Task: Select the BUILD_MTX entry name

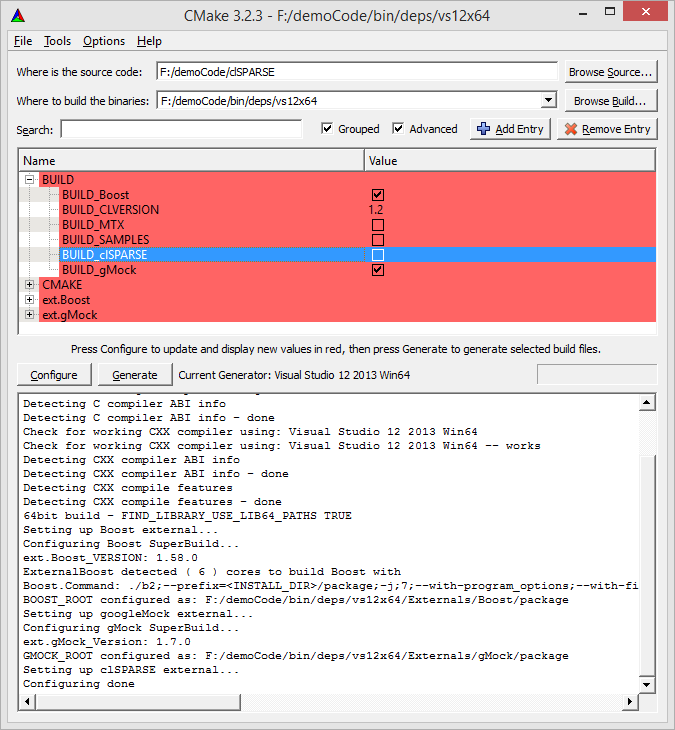Action: pyautogui.click(x=93, y=225)
